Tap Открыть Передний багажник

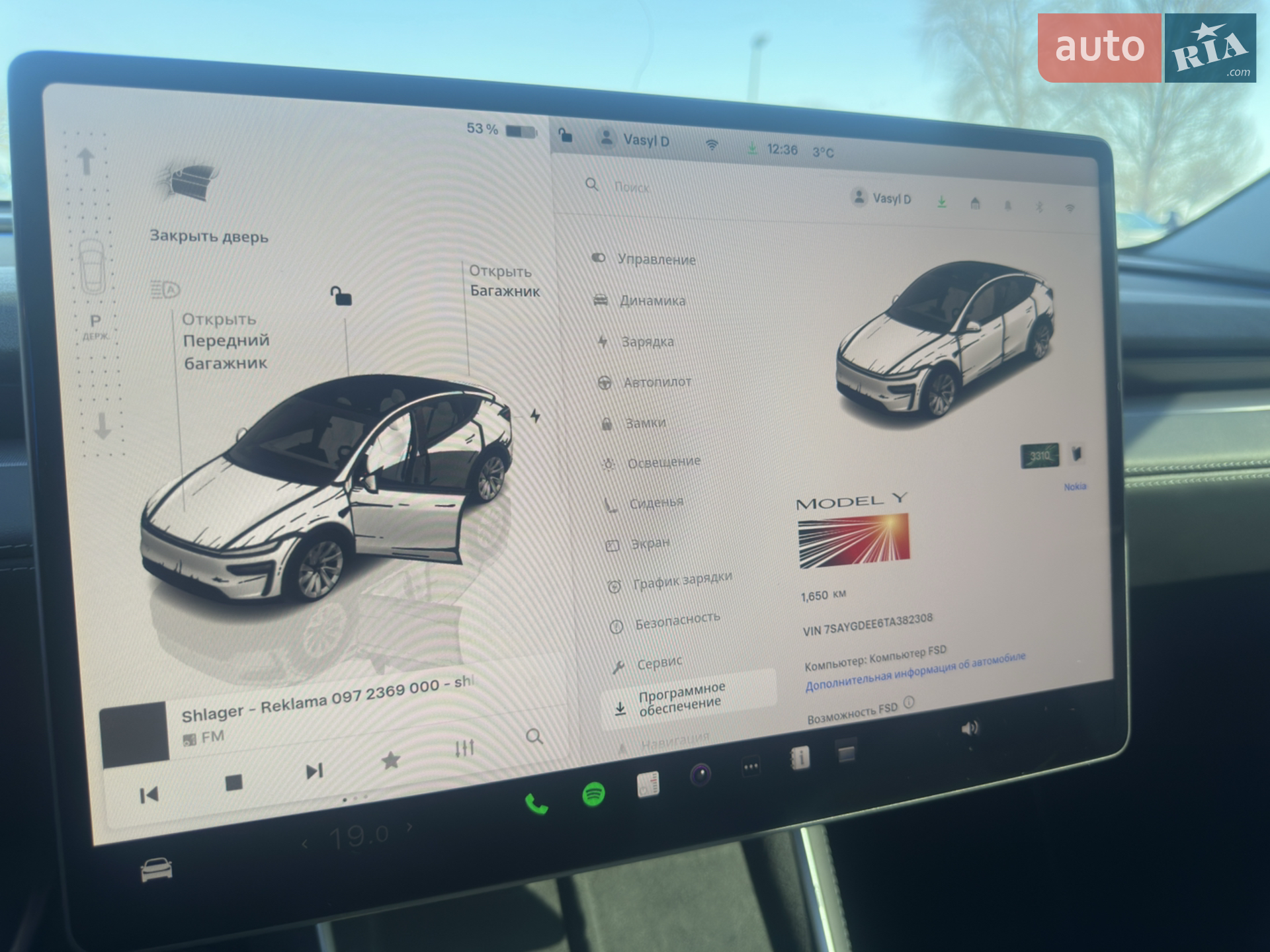coord(226,341)
